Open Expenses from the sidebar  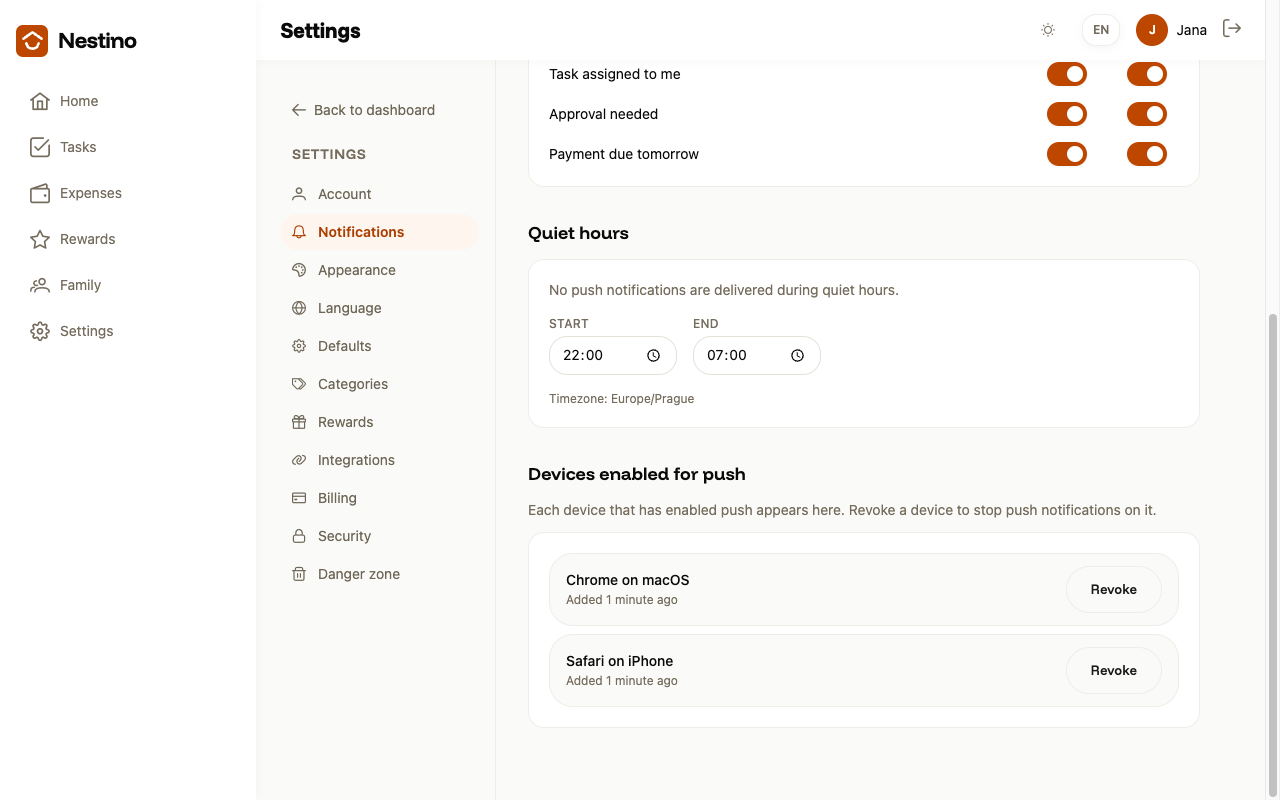pyautogui.click(x=128, y=193)
